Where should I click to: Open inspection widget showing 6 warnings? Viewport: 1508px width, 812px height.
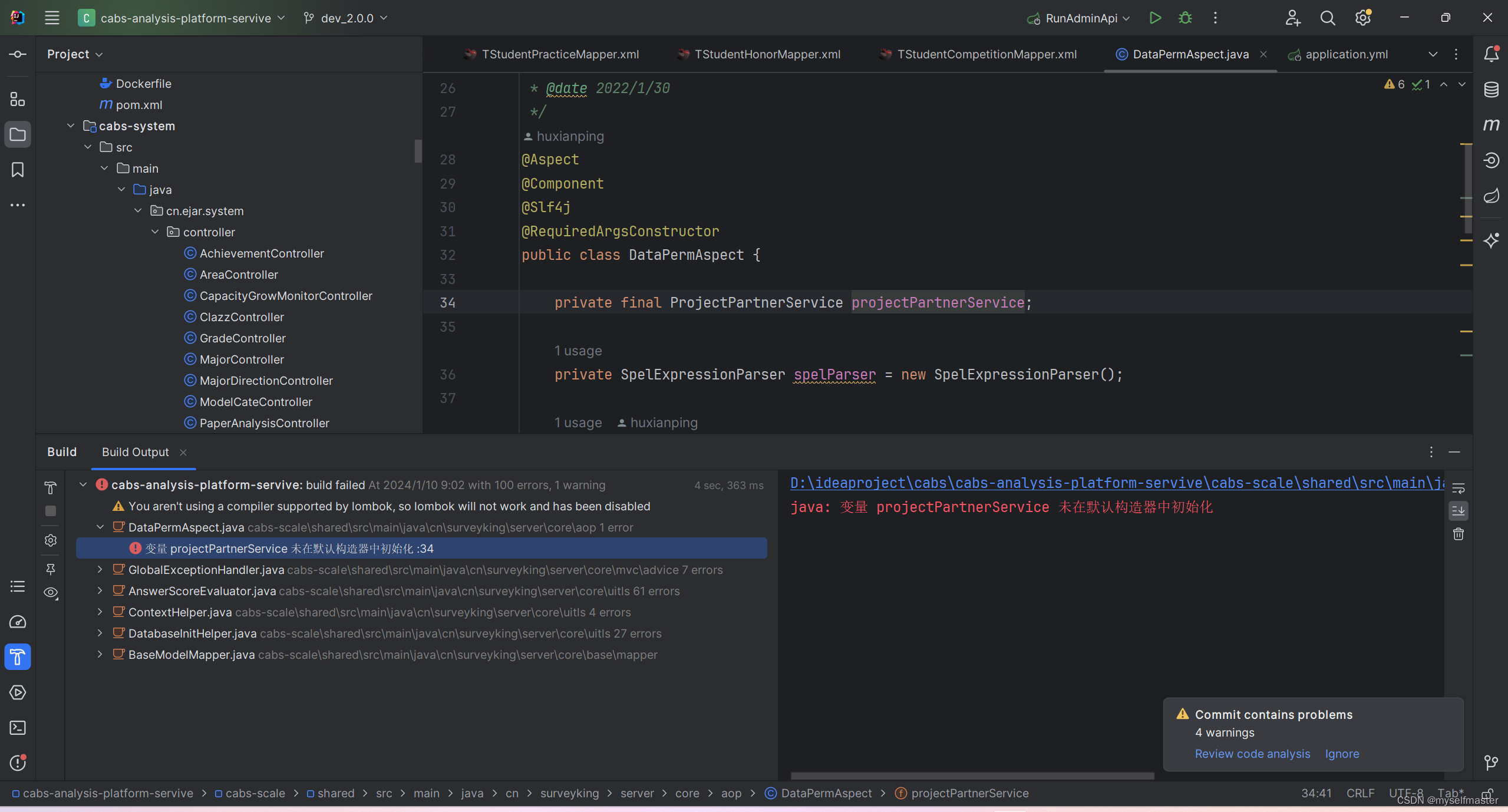(x=1407, y=84)
